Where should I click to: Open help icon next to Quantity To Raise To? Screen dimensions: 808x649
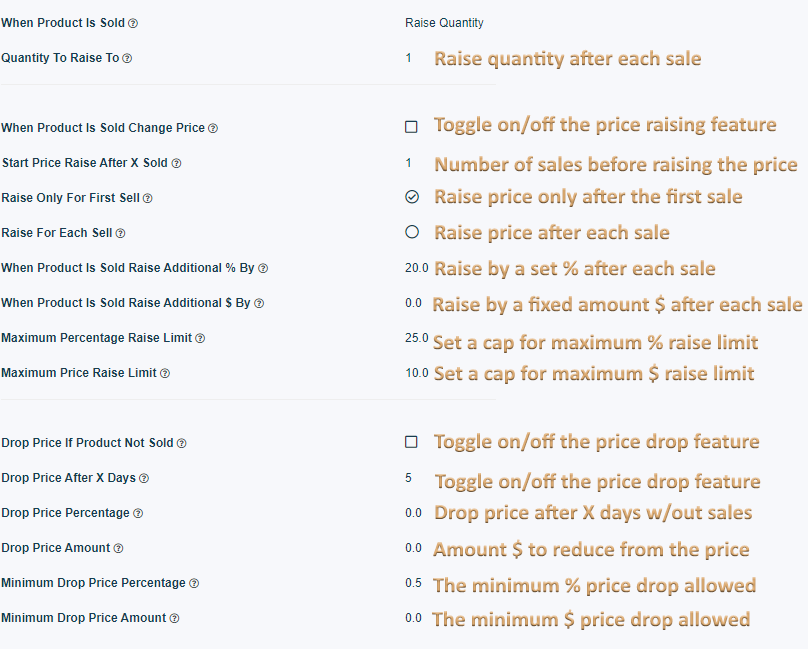pos(127,58)
